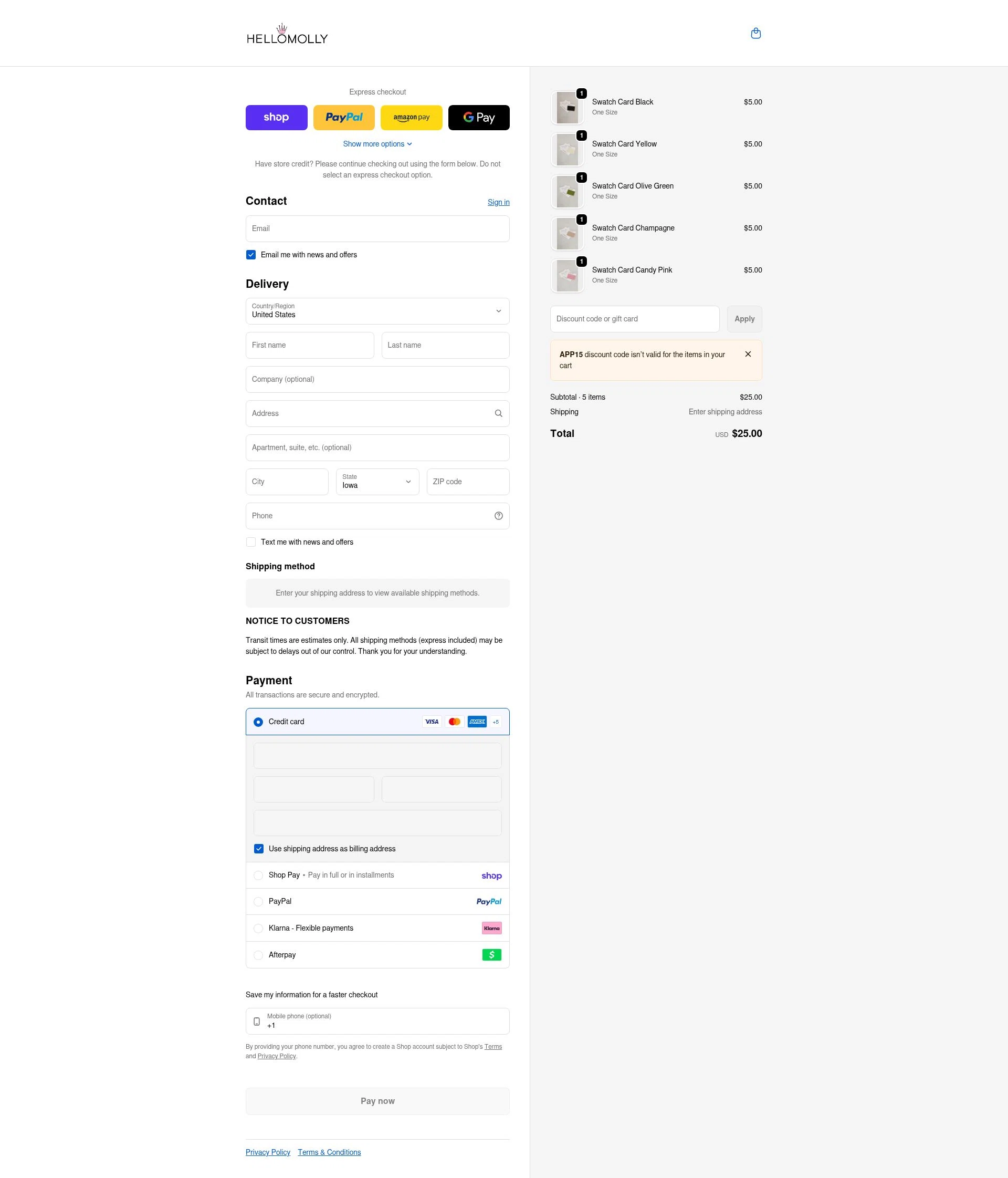Image resolution: width=1008 pixels, height=1178 pixels.
Task: Select the Klarna Flexible payments option
Action: (x=258, y=929)
